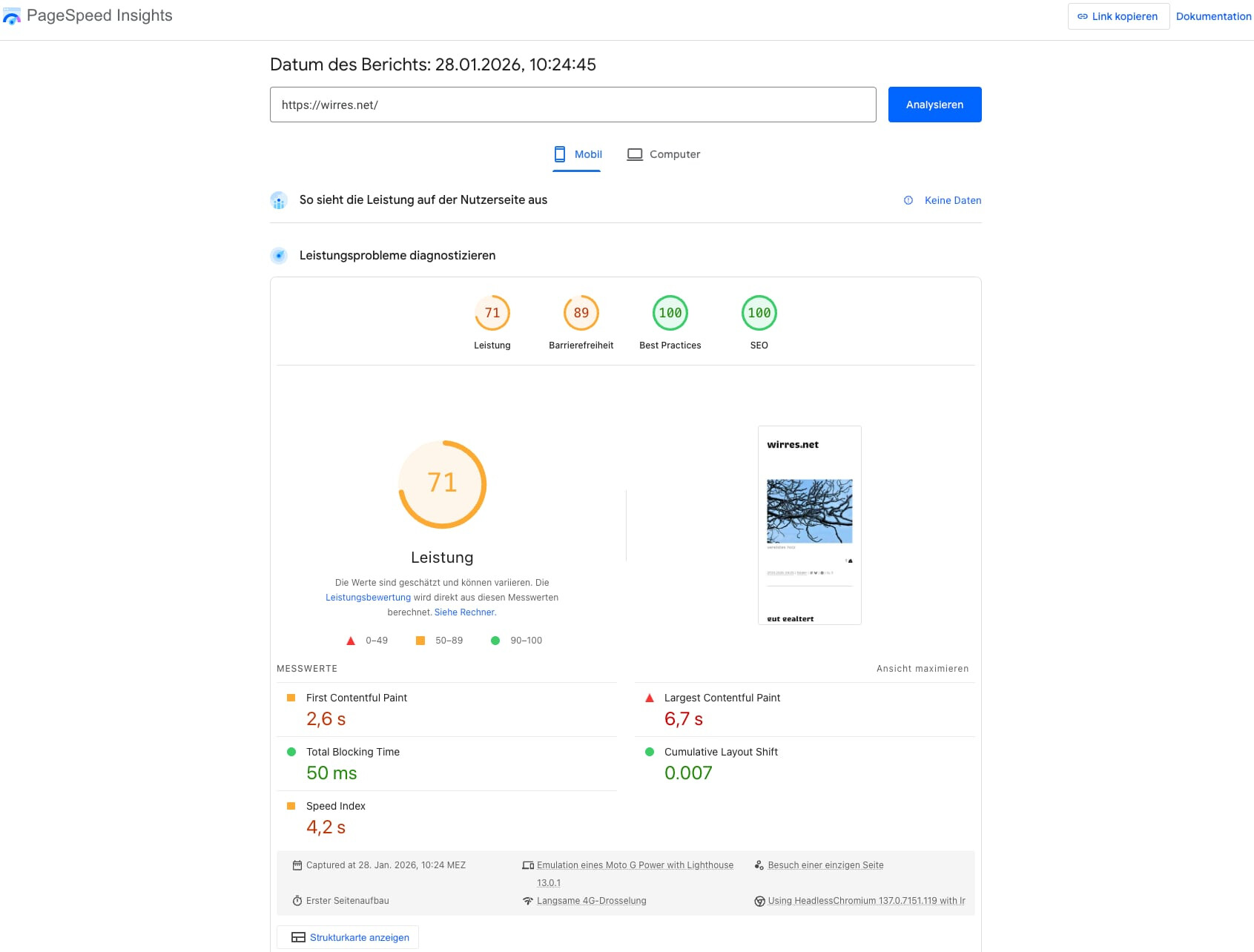
Task: Click the Performance score gauge showing 71
Action: tap(492, 314)
